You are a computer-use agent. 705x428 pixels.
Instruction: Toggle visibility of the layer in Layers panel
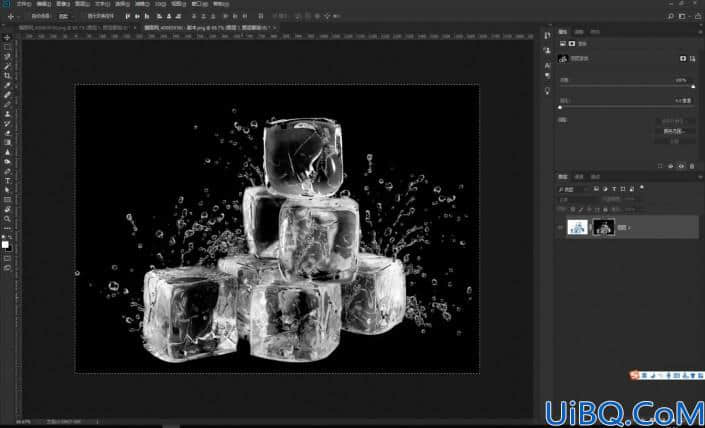(x=561, y=227)
